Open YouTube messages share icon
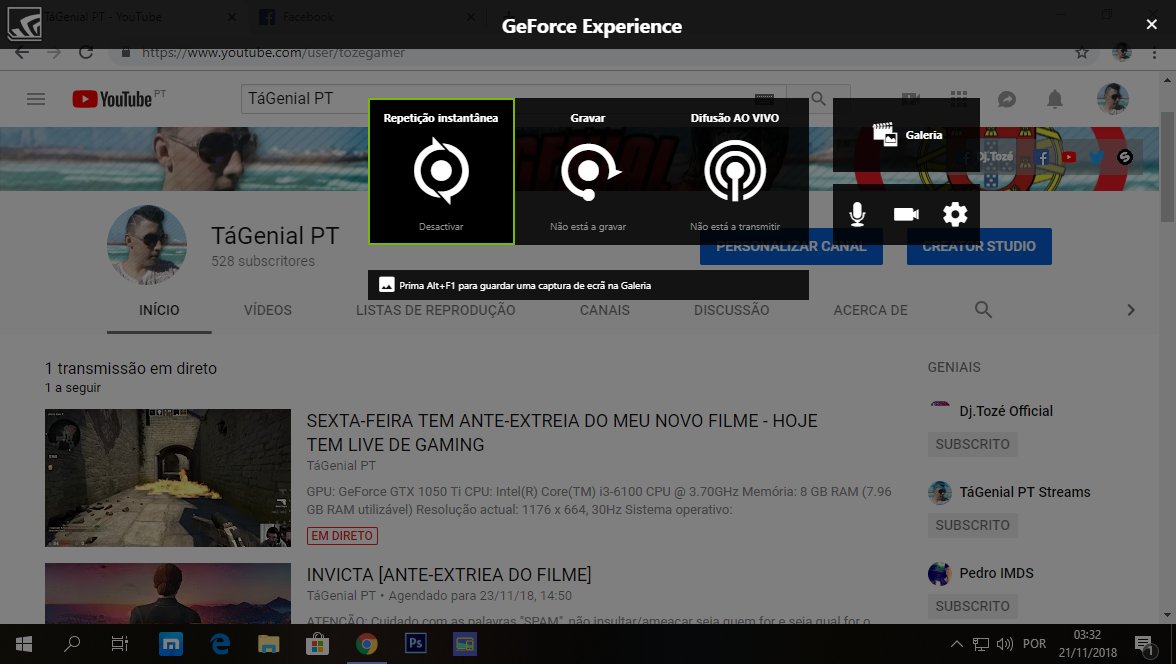 [1006, 99]
